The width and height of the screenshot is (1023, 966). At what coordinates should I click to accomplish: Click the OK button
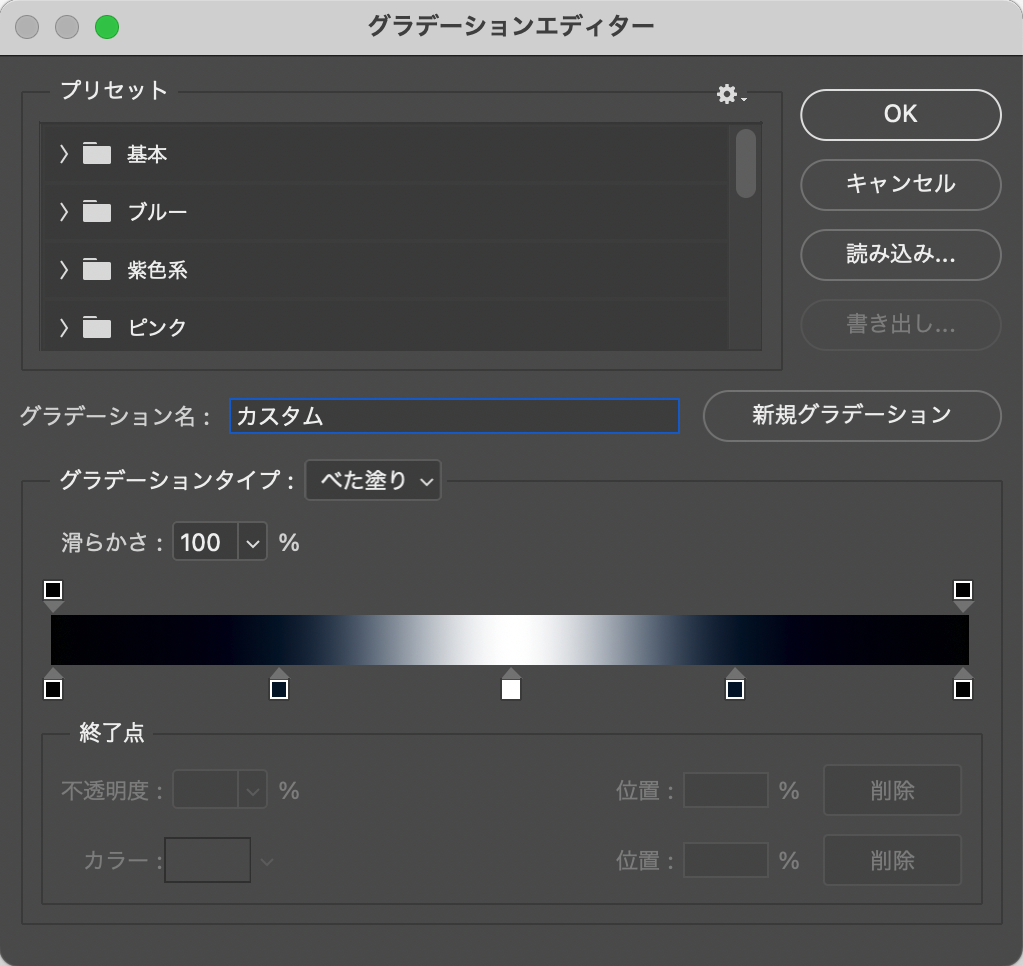click(x=900, y=115)
